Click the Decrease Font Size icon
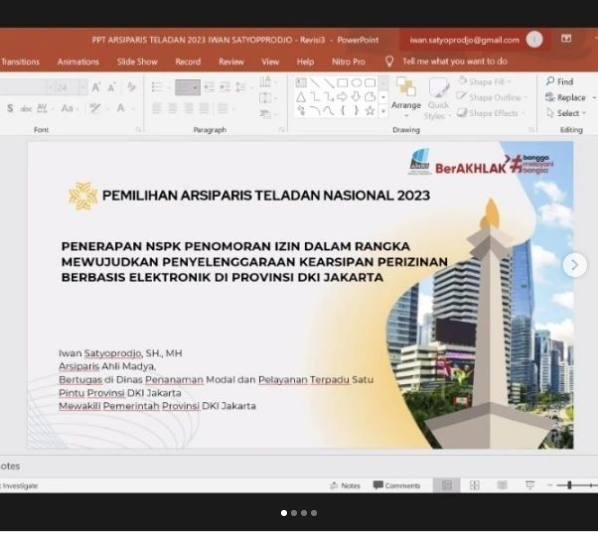The width and height of the screenshot is (598, 534). (111, 87)
